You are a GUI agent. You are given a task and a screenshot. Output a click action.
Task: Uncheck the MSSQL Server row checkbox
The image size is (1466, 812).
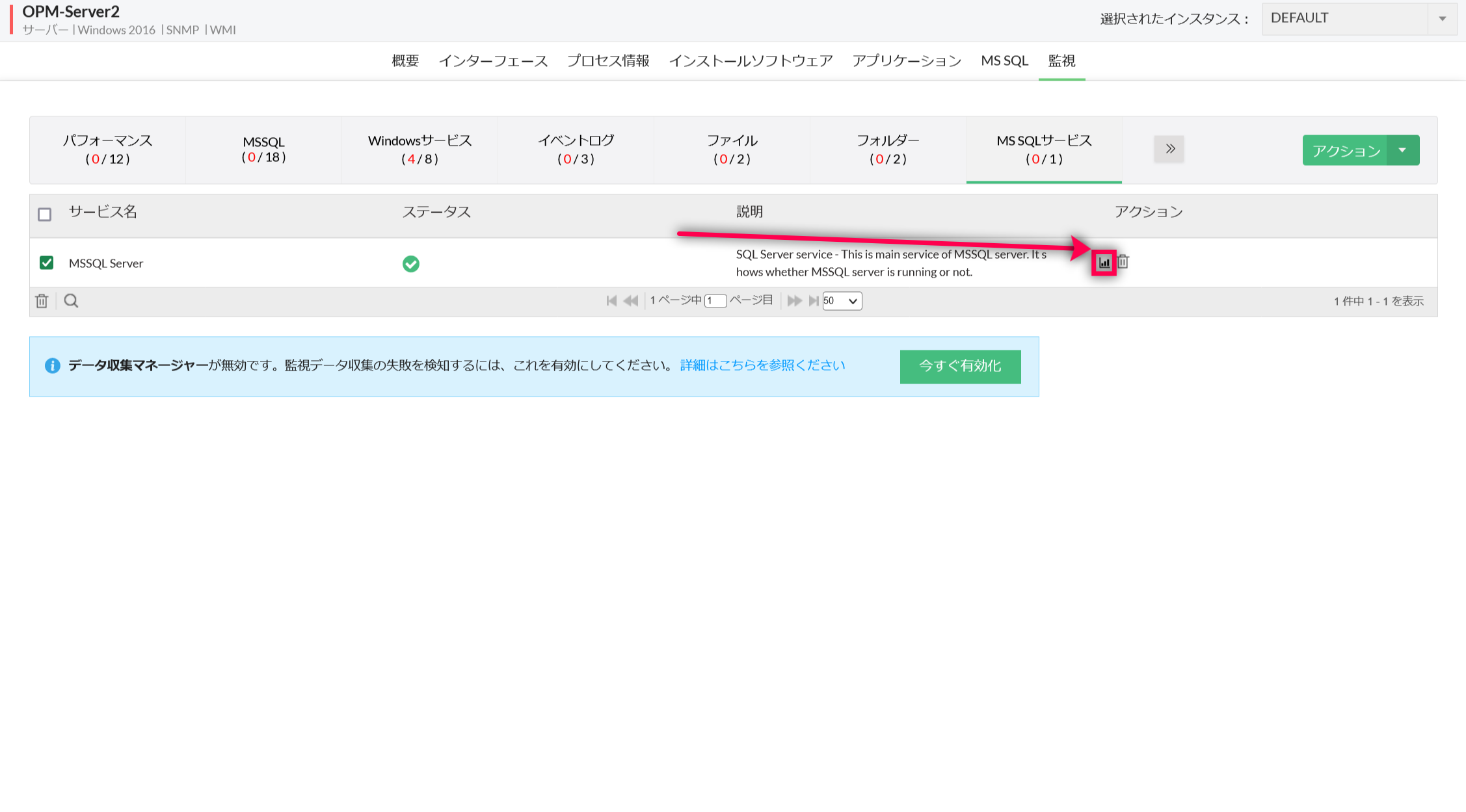click(x=46, y=263)
